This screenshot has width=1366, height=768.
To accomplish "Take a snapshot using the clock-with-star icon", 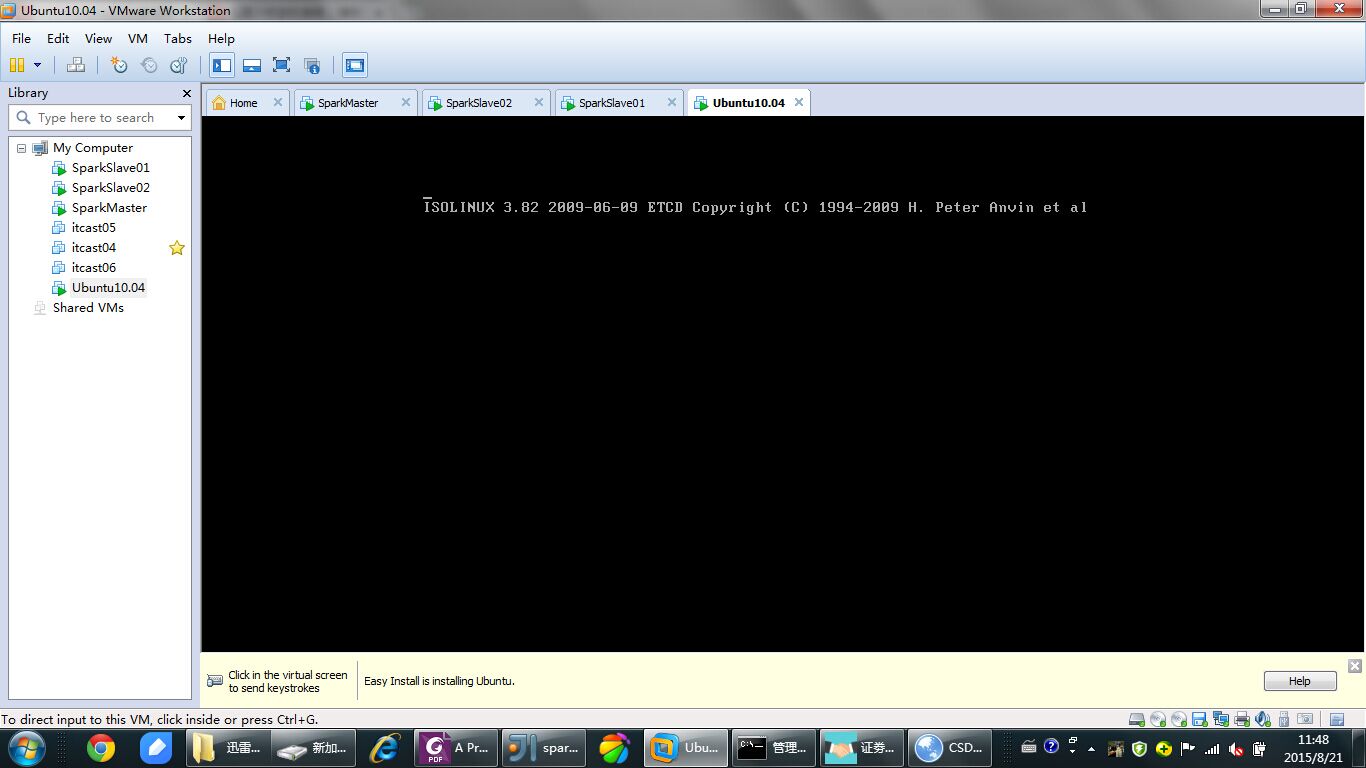I will (x=119, y=65).
